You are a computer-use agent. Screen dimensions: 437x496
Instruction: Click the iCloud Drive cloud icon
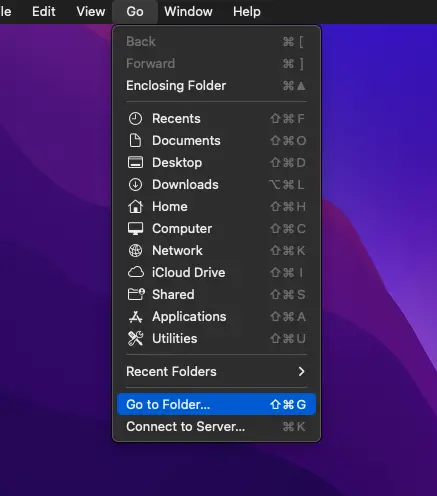click(136, 272)
